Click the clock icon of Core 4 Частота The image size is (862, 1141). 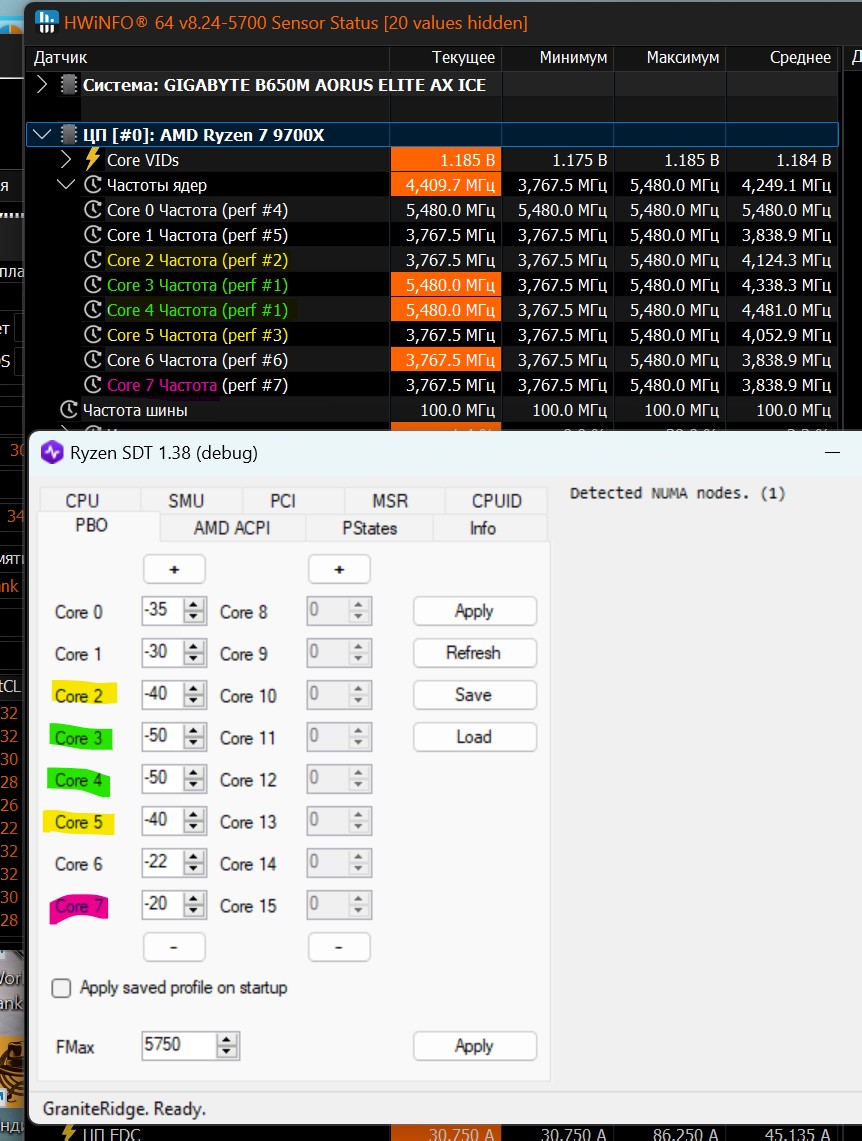pos(92,310)
